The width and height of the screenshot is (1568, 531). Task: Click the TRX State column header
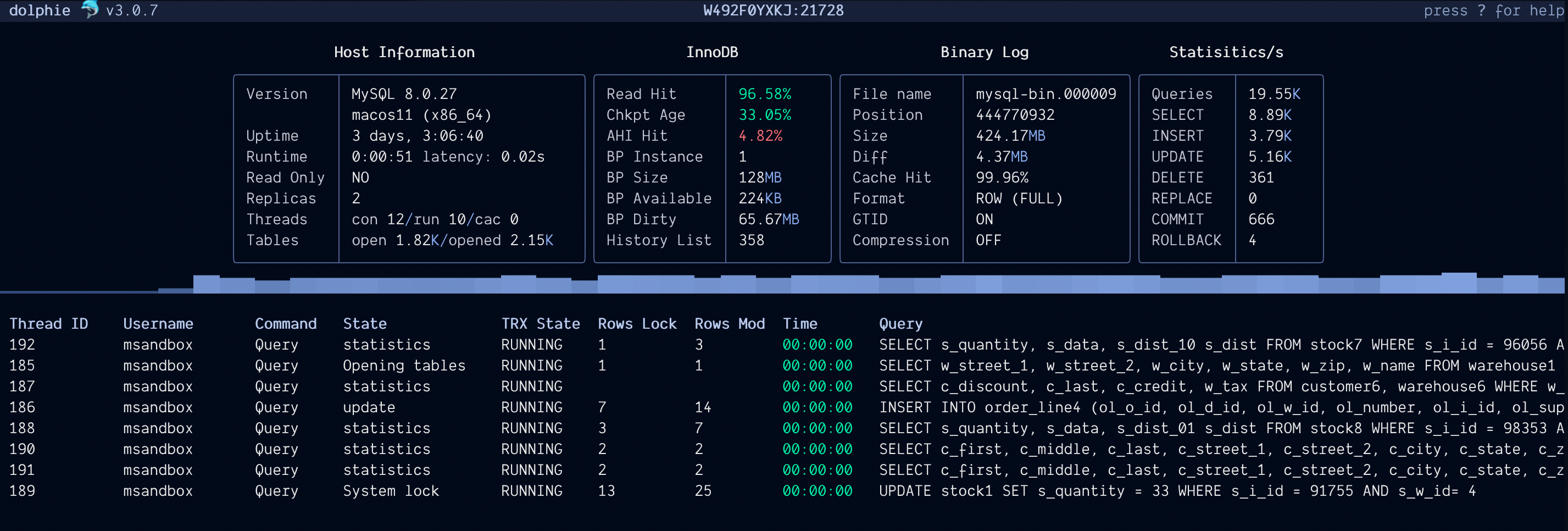click(x=541, y=323)
